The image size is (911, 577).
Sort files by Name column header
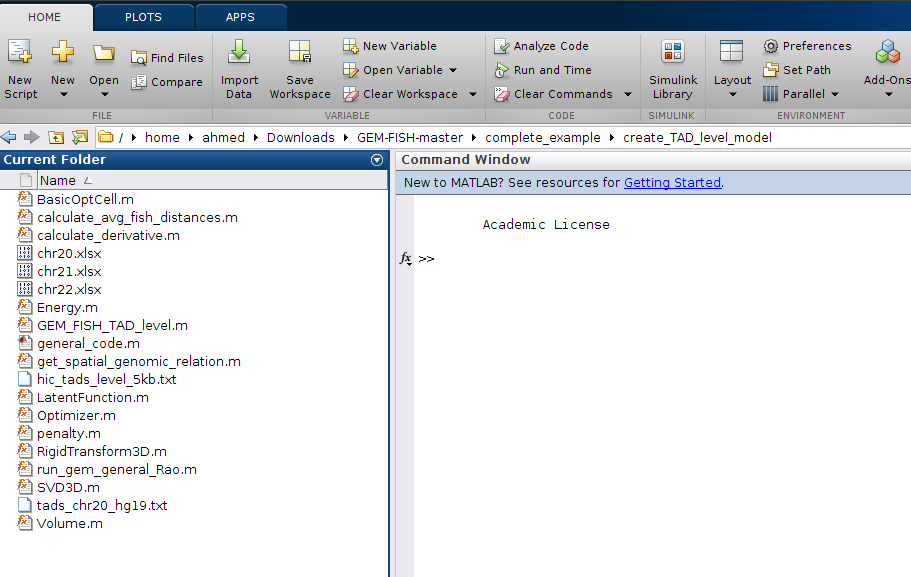coord(212,180)
